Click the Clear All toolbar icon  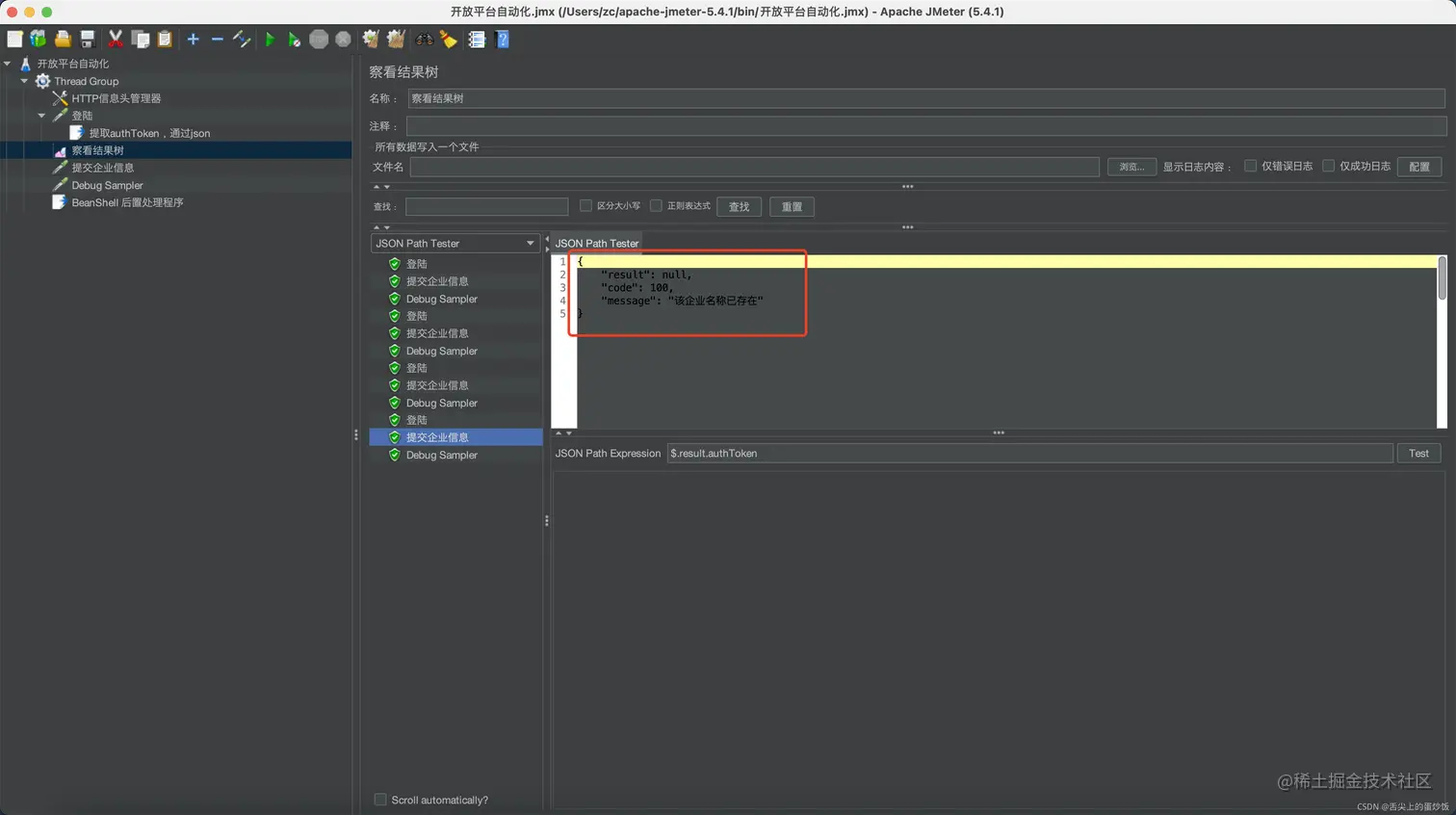(395, 39)
